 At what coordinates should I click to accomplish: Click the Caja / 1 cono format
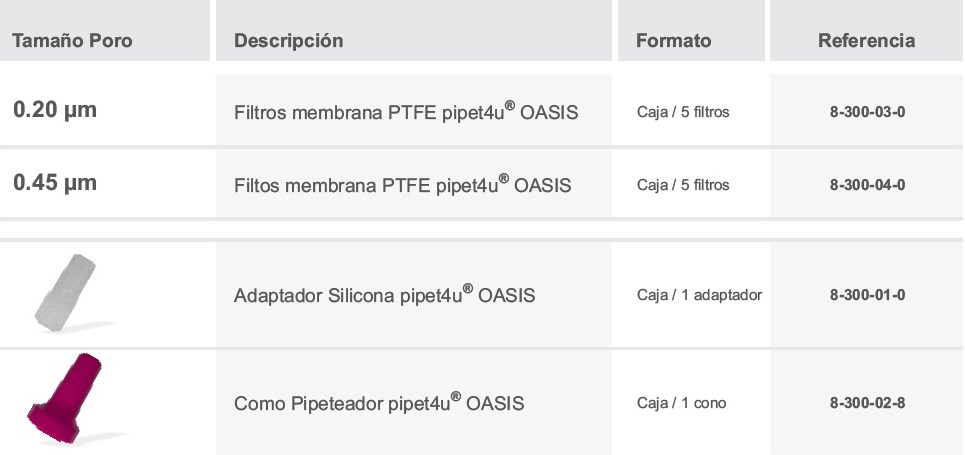pos(681,404)
